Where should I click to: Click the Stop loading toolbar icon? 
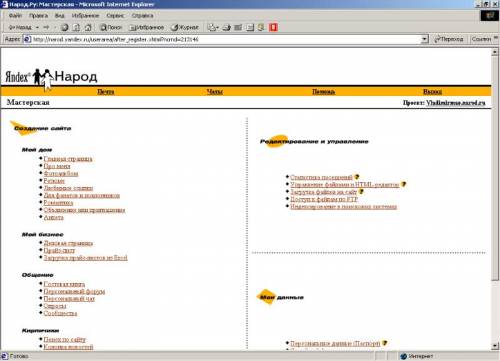(65, 27)
